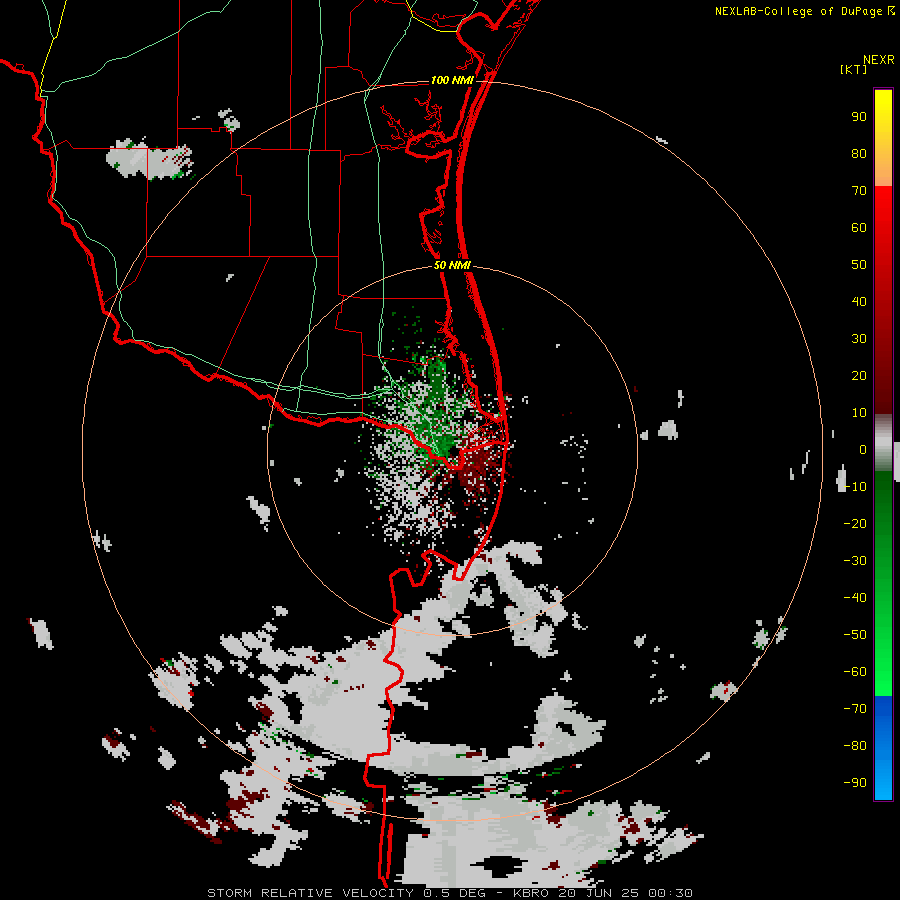Image resolution: width=900 pixels, height=900 pixels.
Task: Click the gray zero-velocity segment of the color bar
Action: pos(883,443)
